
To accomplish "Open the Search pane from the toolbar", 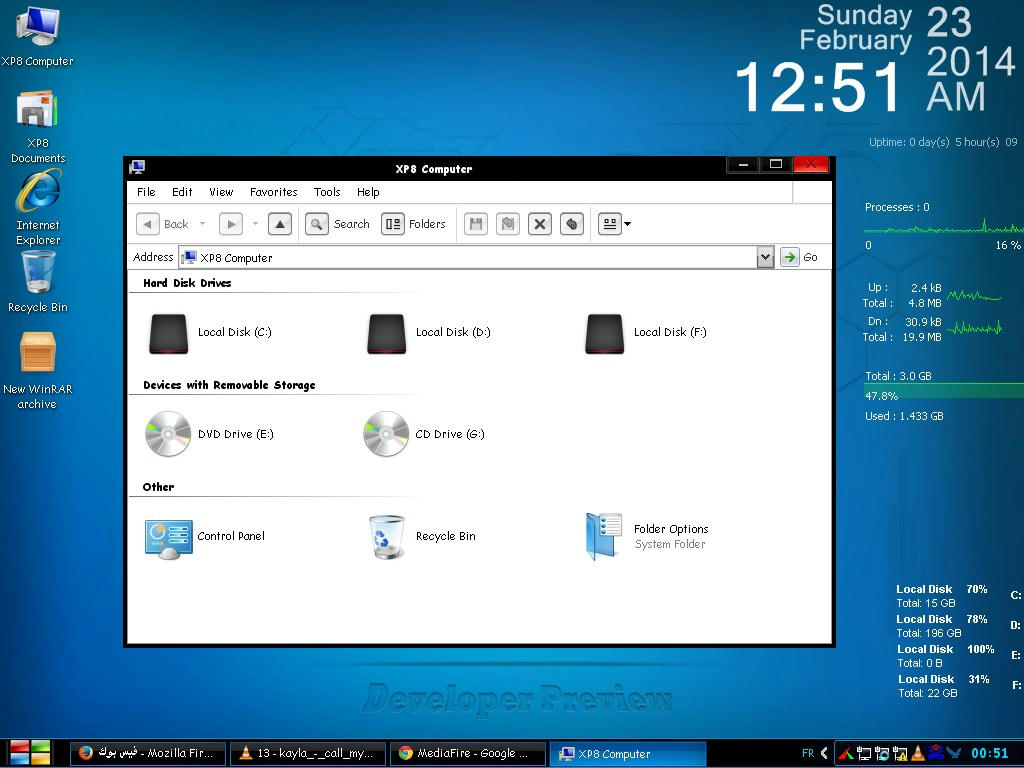I will (x=338, y=224).
